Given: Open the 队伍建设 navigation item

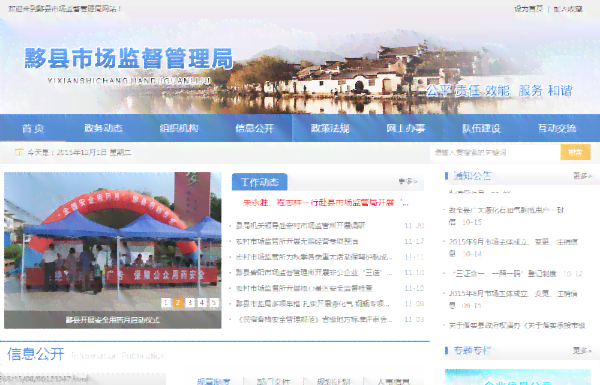Looking at the screenshot, I should [481, 128].
